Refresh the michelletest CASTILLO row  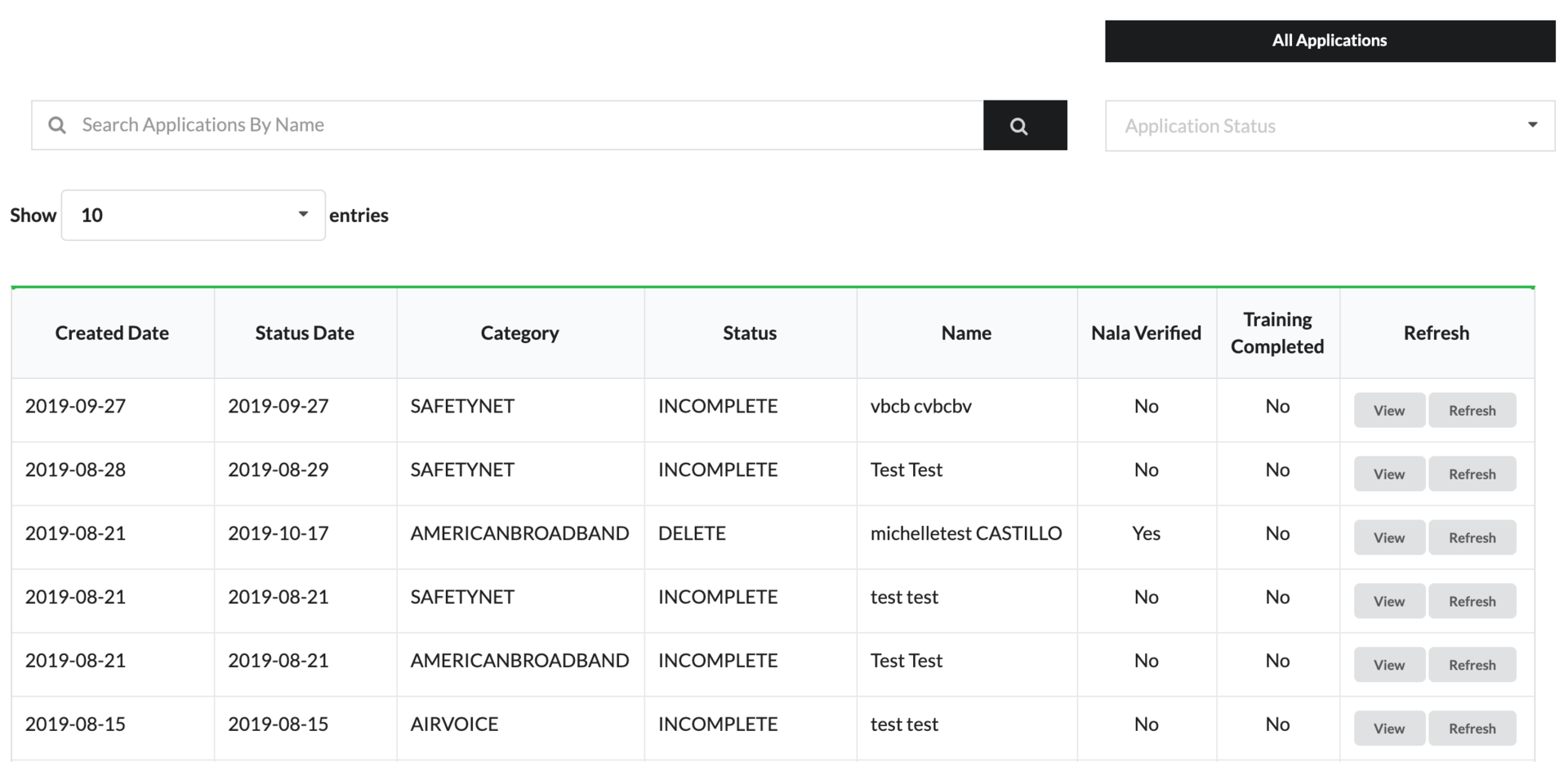1472,538
